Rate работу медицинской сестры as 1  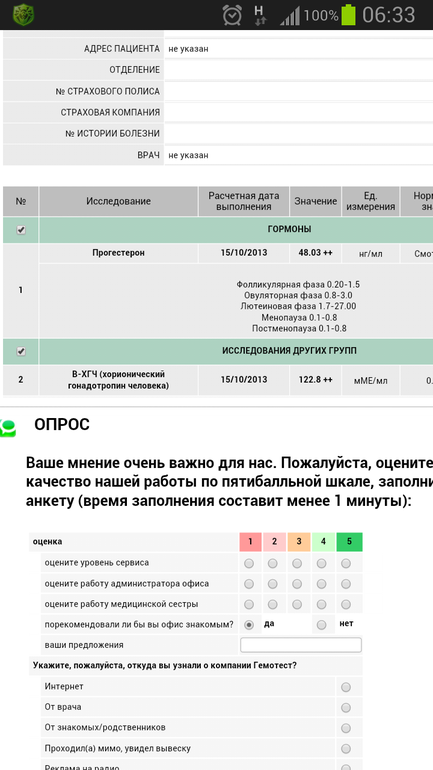249,604
